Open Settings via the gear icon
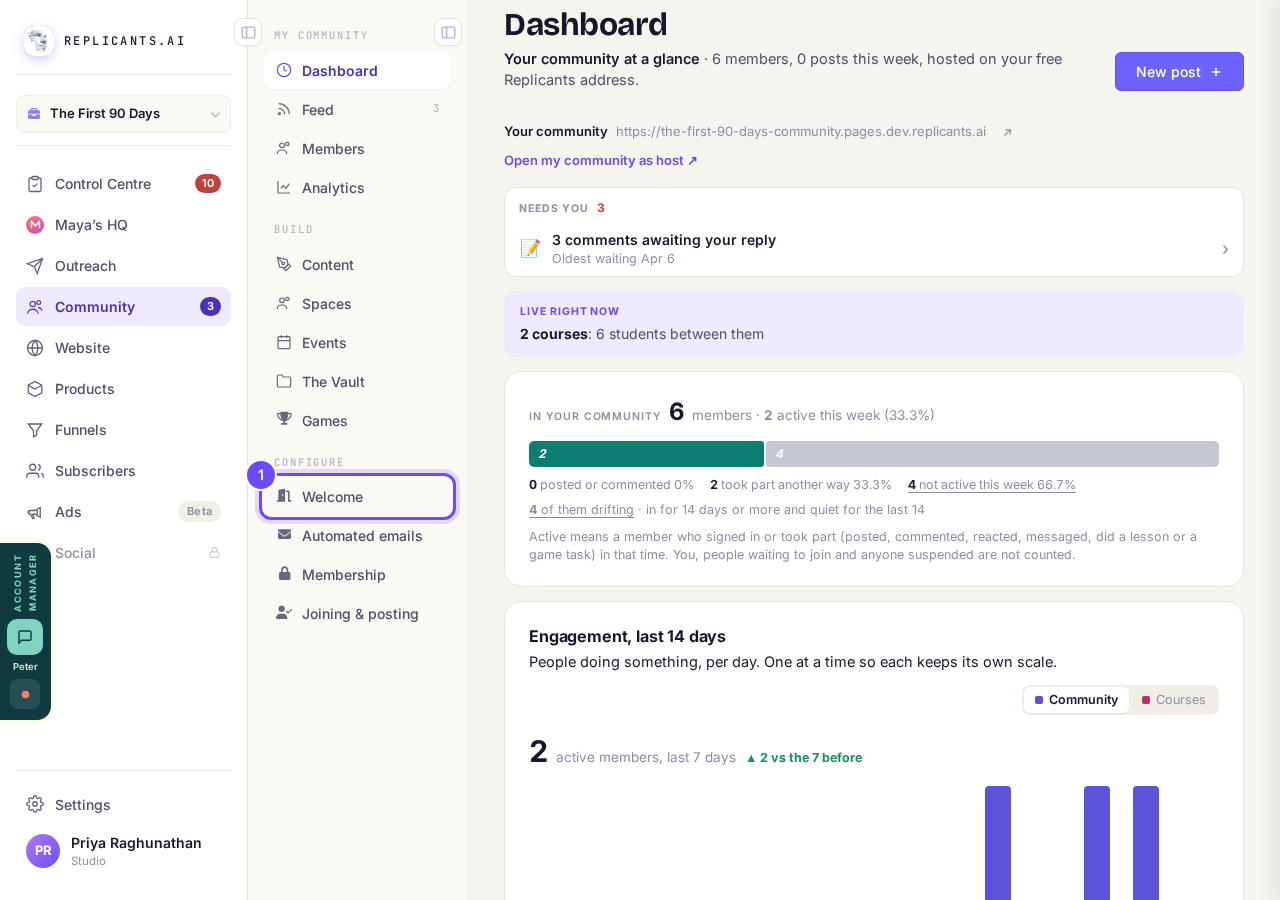1280x900 pixels. [x=35, y=805]
